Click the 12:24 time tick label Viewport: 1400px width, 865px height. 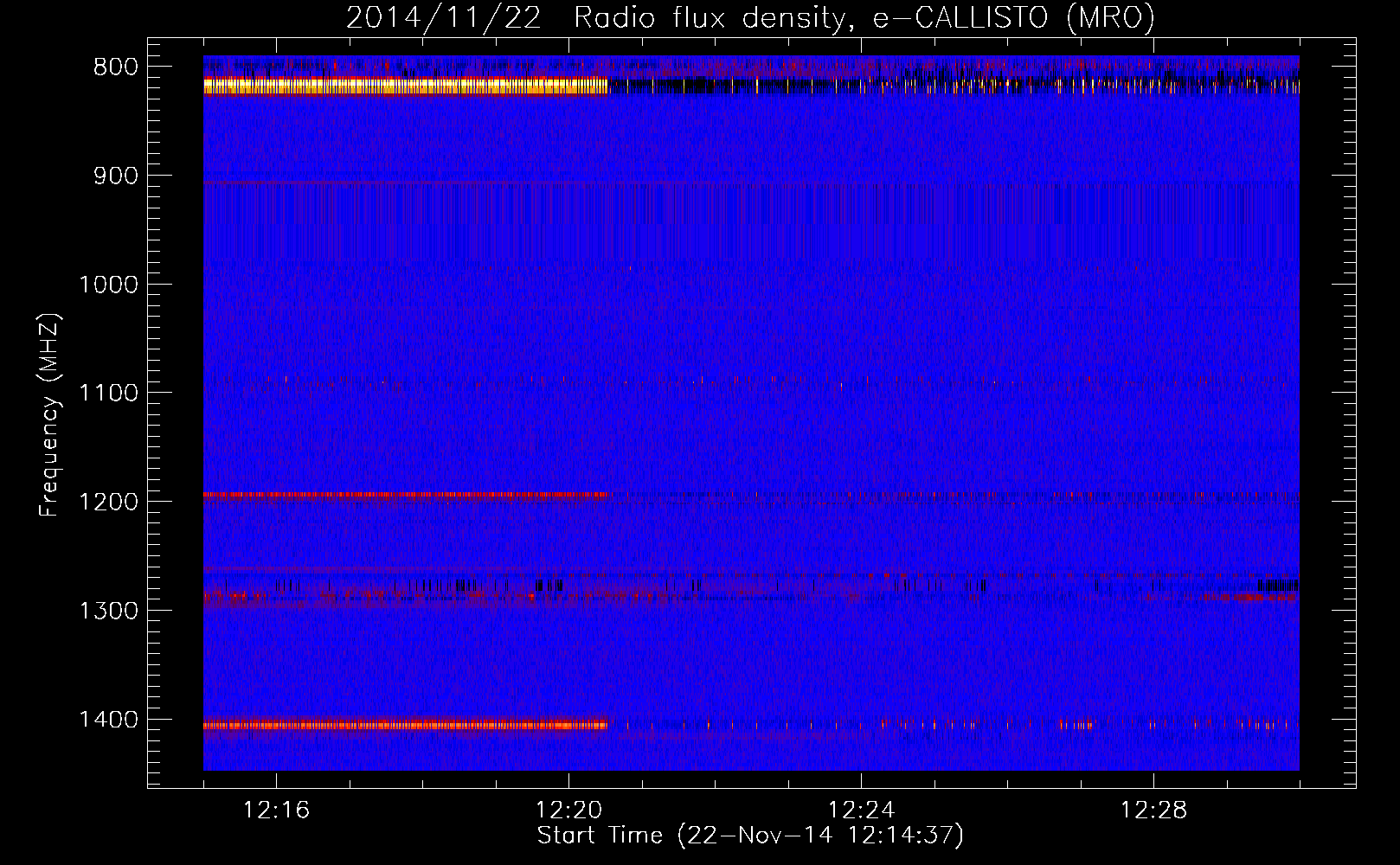point(861,811)
